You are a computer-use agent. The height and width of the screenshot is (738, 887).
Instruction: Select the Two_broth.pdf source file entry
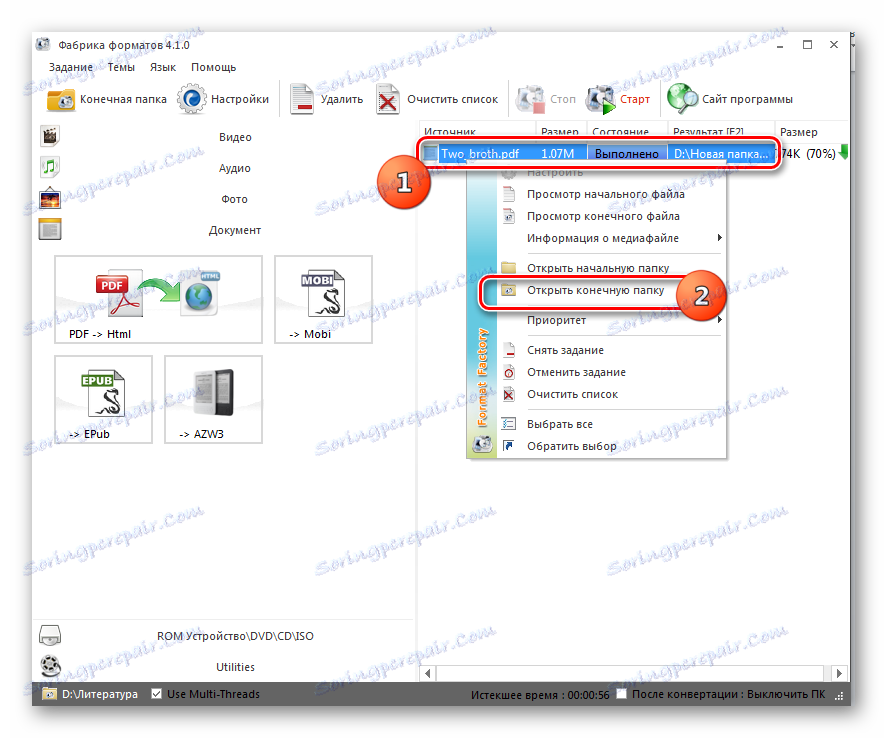coord(480,154)
